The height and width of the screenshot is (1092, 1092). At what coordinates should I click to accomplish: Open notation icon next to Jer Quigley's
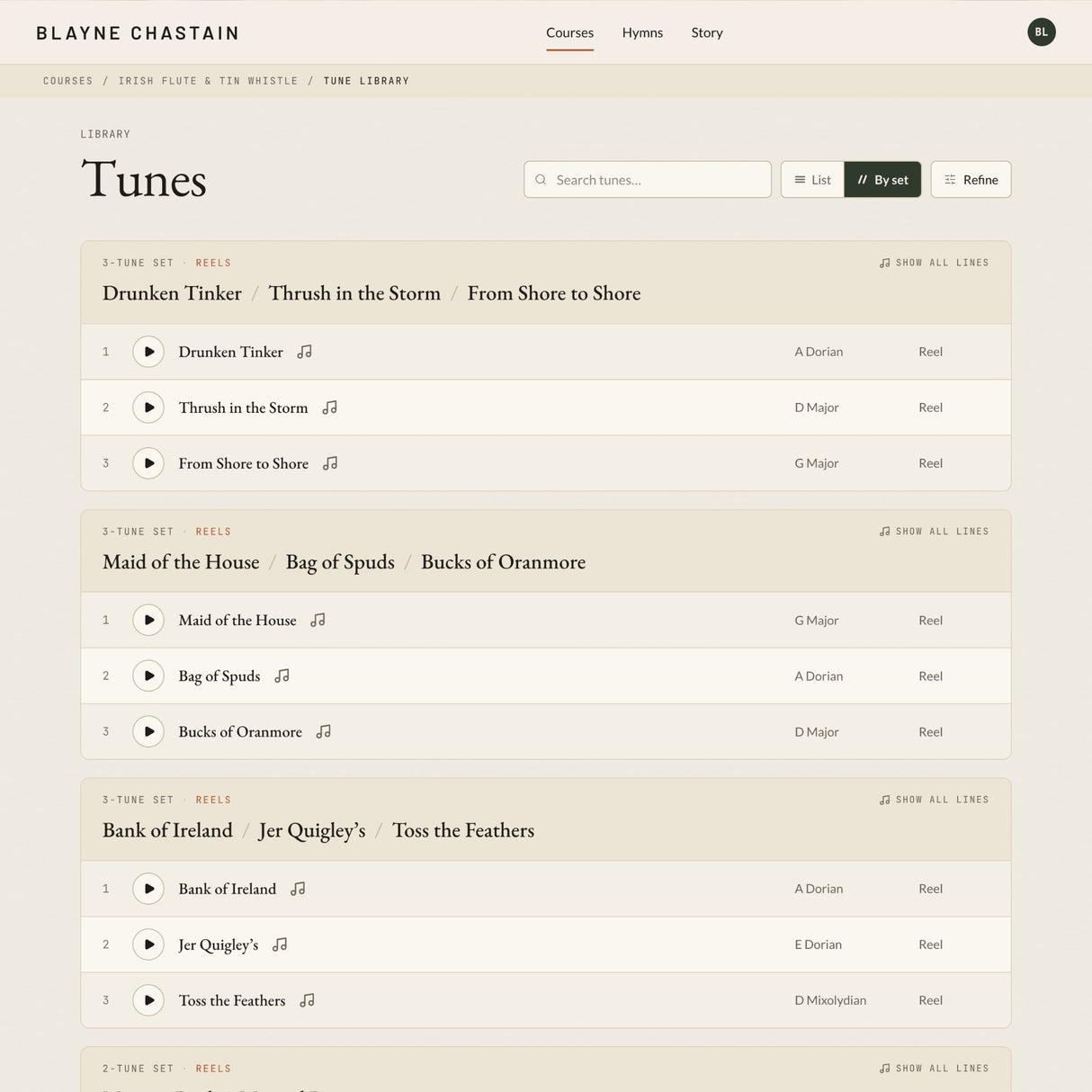[280, 944]
